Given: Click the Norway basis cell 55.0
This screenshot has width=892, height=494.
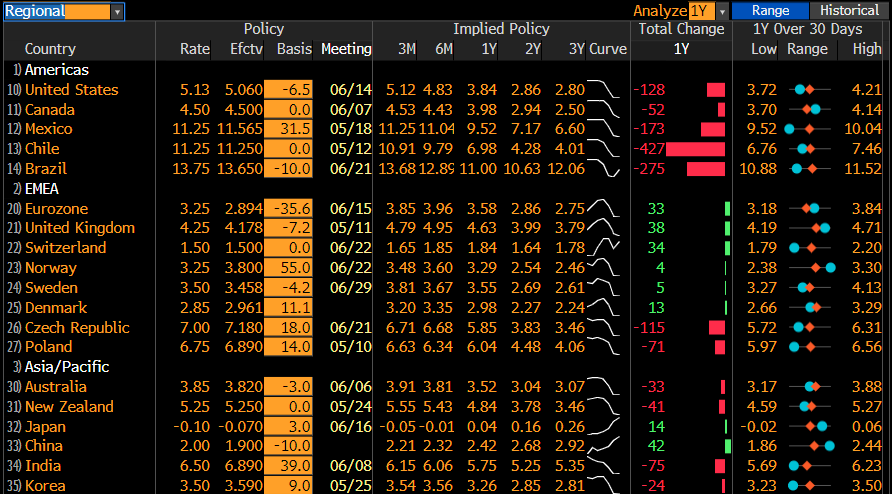Looking at the screenshot, I should tap(288, 268).
